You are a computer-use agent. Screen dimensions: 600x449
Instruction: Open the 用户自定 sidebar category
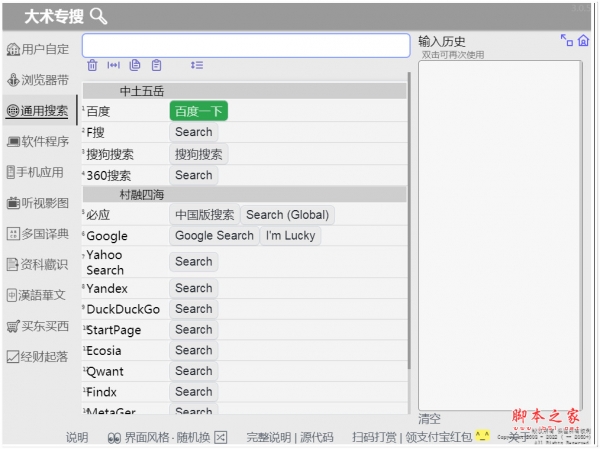pos(38,49)
